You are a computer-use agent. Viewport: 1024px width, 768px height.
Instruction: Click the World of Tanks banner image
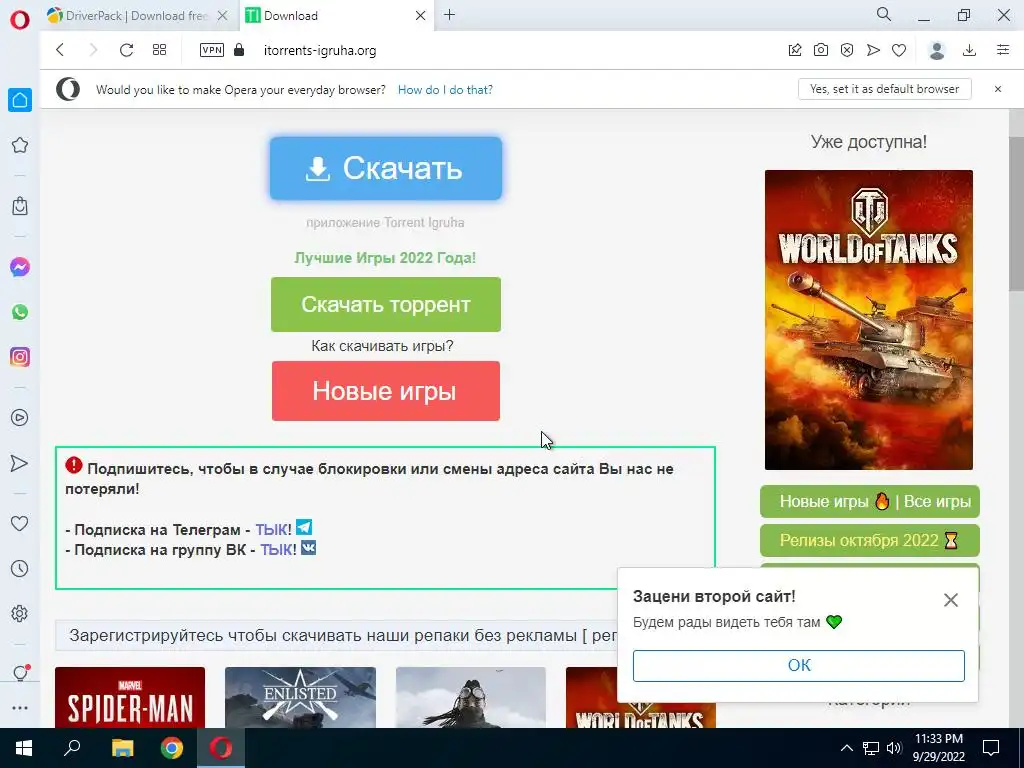click(869, 319)
